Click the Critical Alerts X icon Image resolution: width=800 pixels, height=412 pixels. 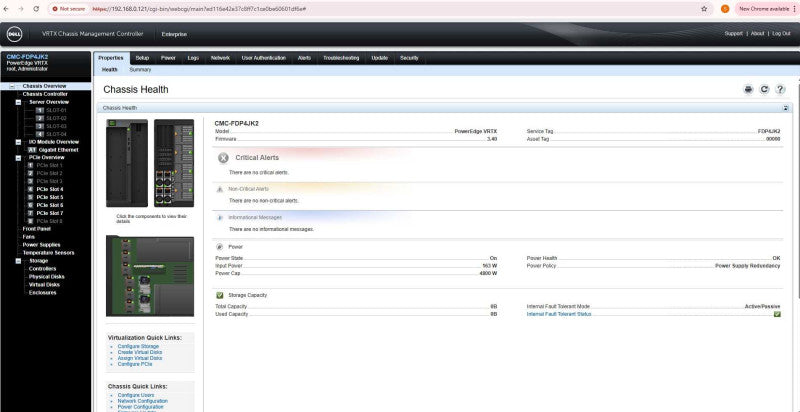223,158
